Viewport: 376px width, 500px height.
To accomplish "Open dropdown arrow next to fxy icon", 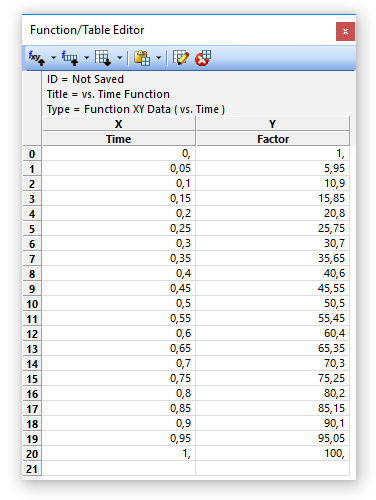I will pyautogui.click(x=53, y=58).
